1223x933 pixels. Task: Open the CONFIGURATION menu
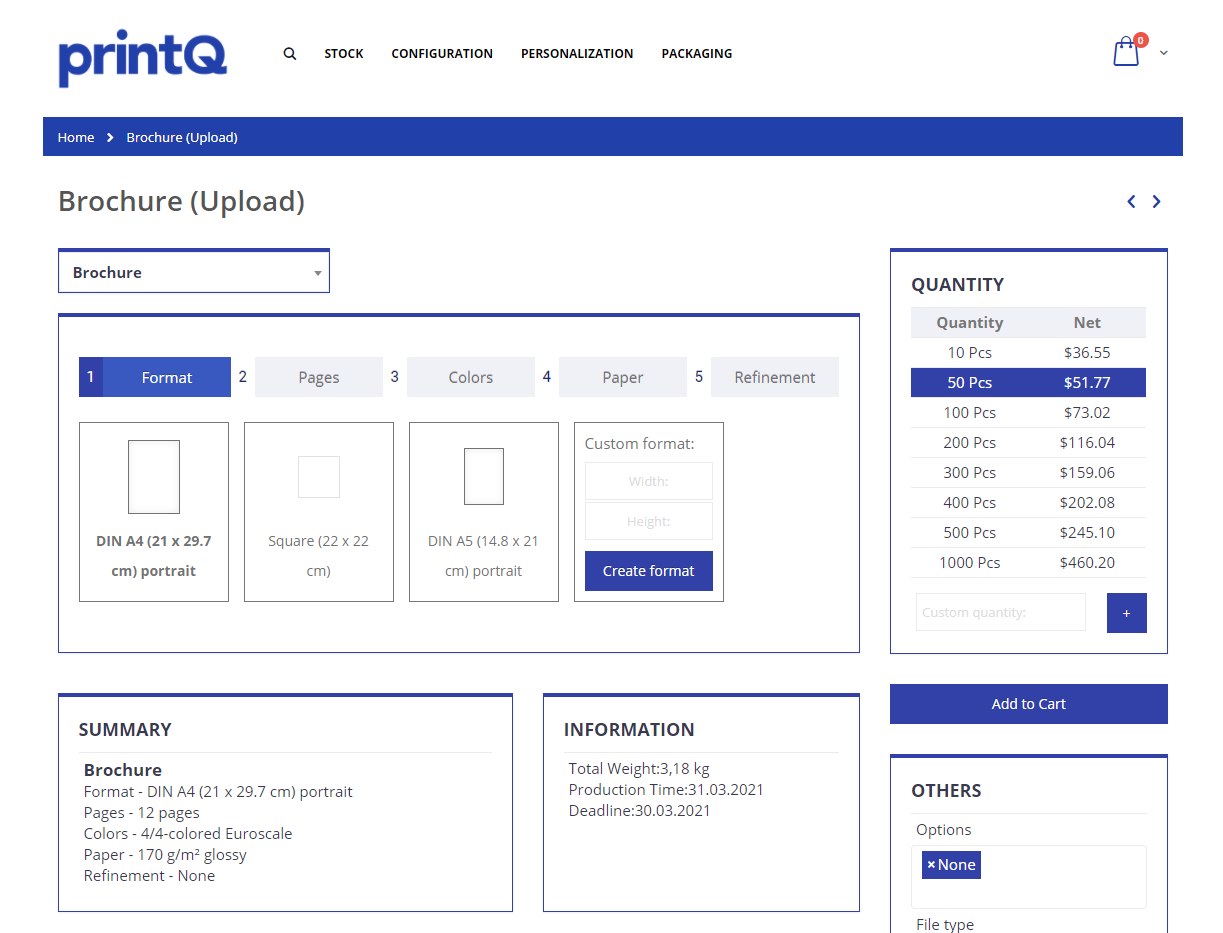pos(442,54)
